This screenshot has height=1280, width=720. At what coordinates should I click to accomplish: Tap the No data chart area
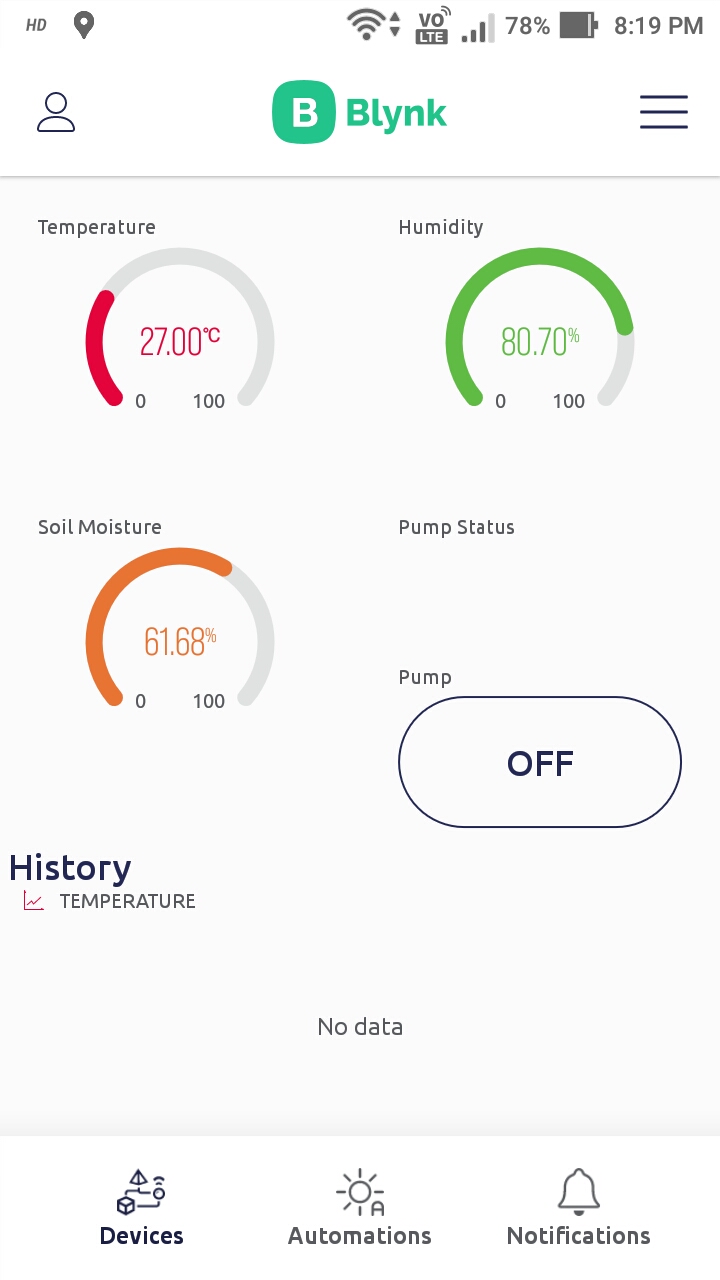(359, 1026)
